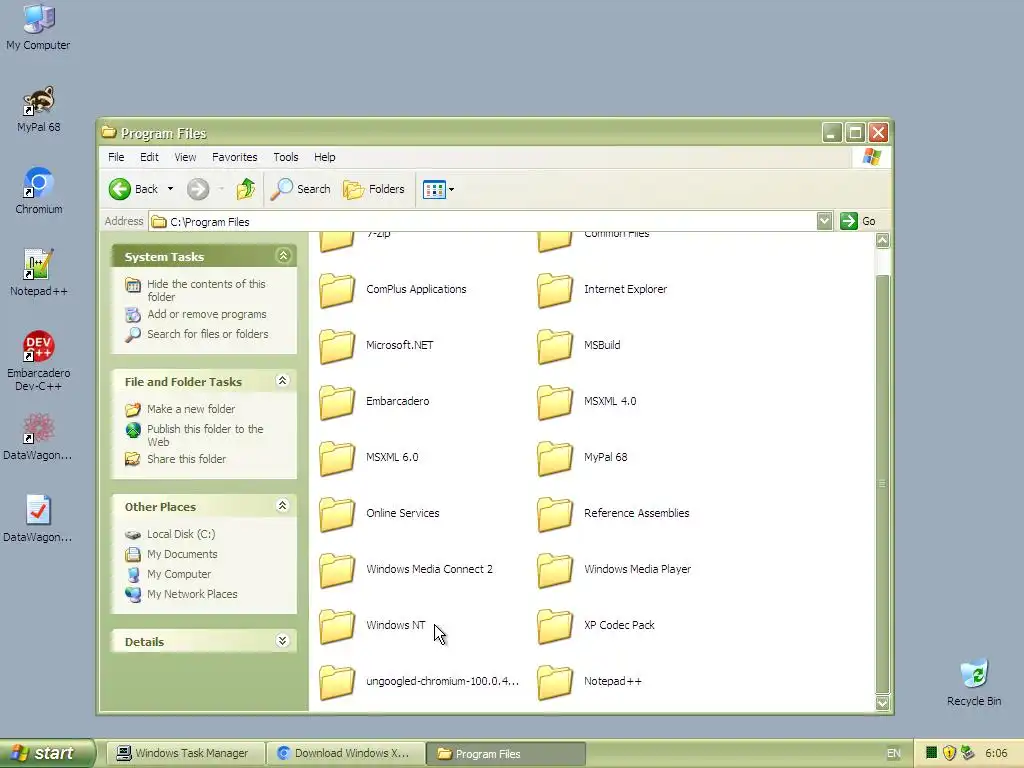1024x768 pixels.
Task: Go up one folder level
Action: click(246, 189)
